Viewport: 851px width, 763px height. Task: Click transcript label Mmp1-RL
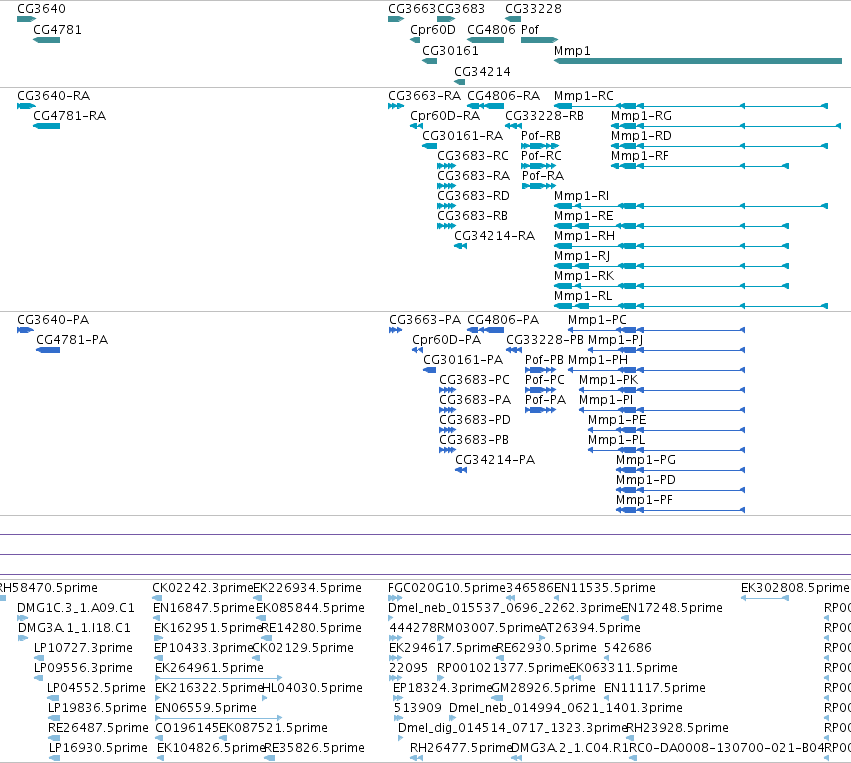click(x=583, y=296)
